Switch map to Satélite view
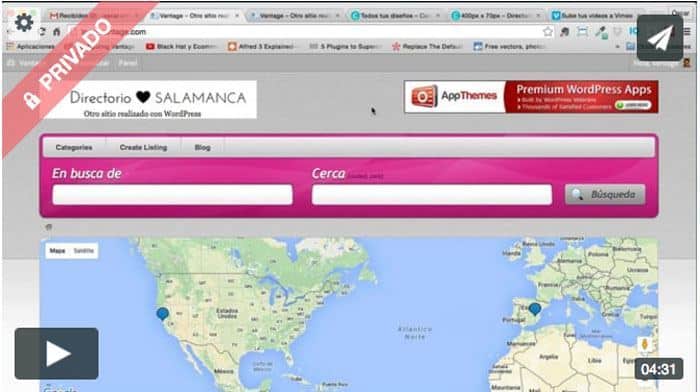Screen dimensions: 700x392 click(x=83, y=251)
